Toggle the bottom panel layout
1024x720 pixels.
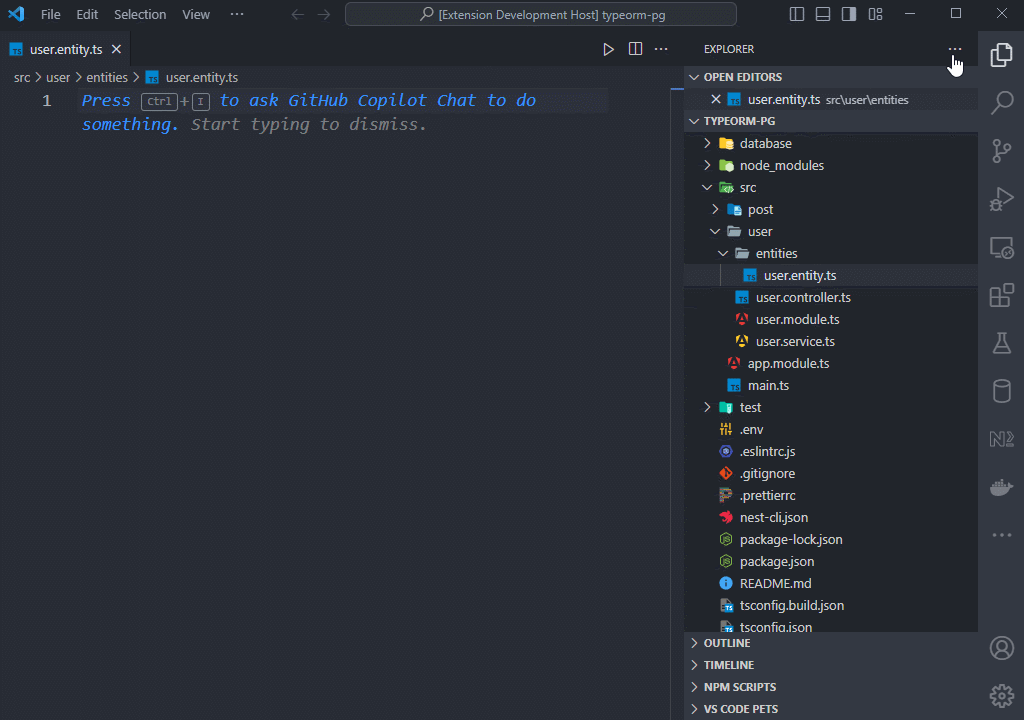click(x=823, y=14)
